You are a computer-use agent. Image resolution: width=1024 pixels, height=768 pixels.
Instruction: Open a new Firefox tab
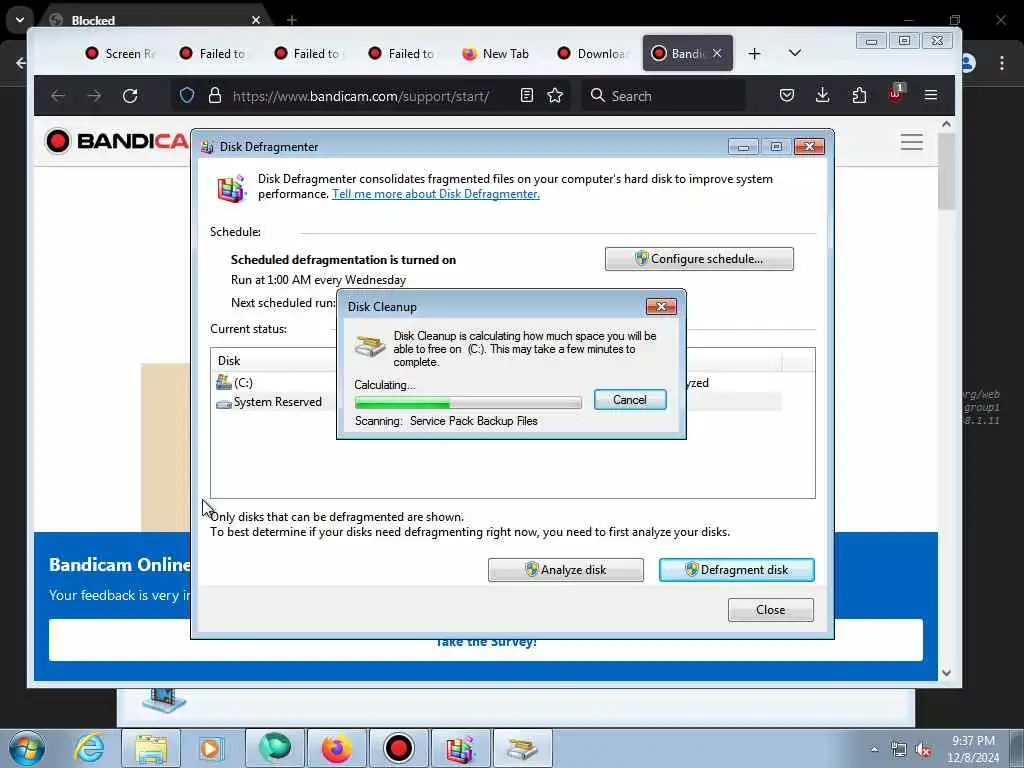[754, 54]
